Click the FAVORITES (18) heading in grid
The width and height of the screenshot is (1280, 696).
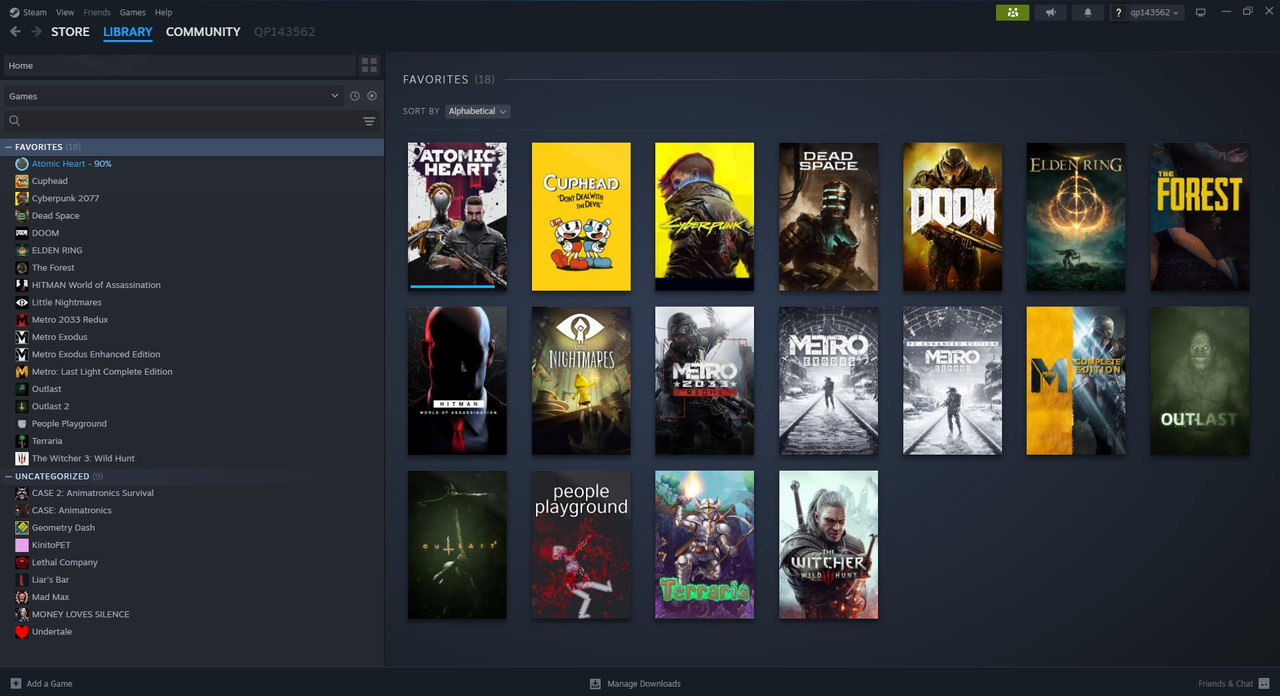[x=449, y=79]
